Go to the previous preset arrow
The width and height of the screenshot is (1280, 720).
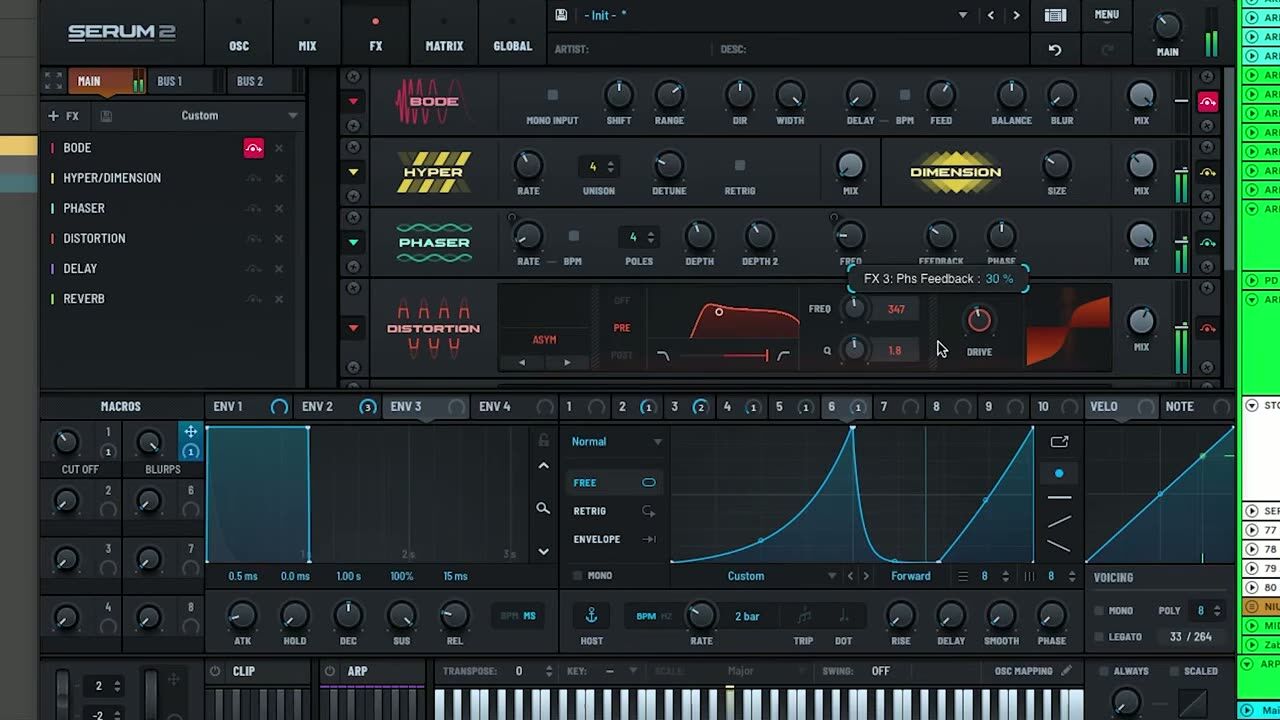click(991, 15)
